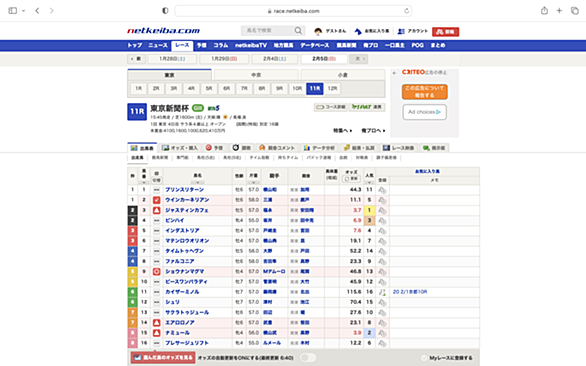Click the favorite icon for ナミュール
The width and height of the screenshot is (586, 366).
(x=382, y=333)
